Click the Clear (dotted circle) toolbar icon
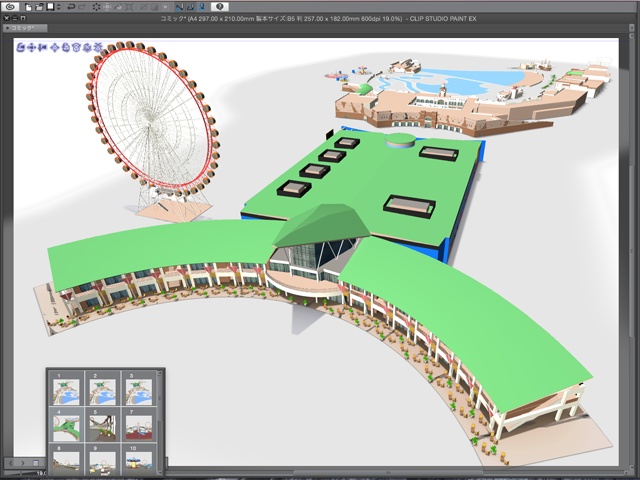The height and width of the screenshot is (480, 640). pos(96,7)
